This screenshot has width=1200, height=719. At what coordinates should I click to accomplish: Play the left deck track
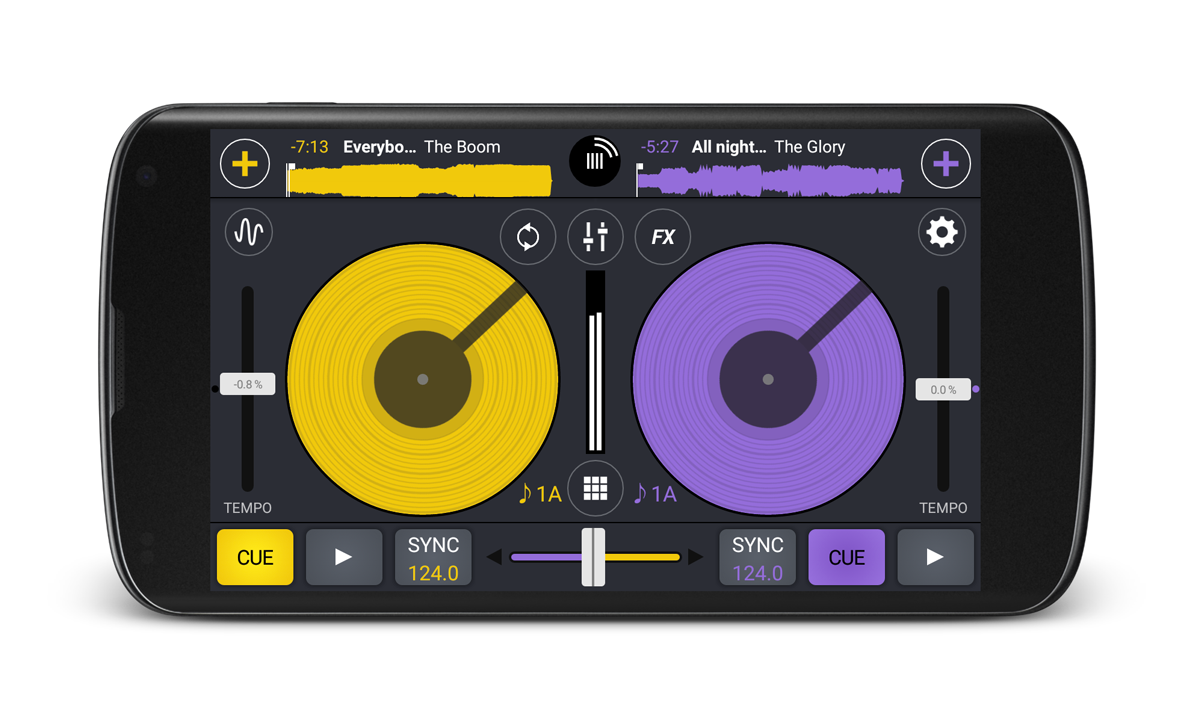[x=343, y=558]
